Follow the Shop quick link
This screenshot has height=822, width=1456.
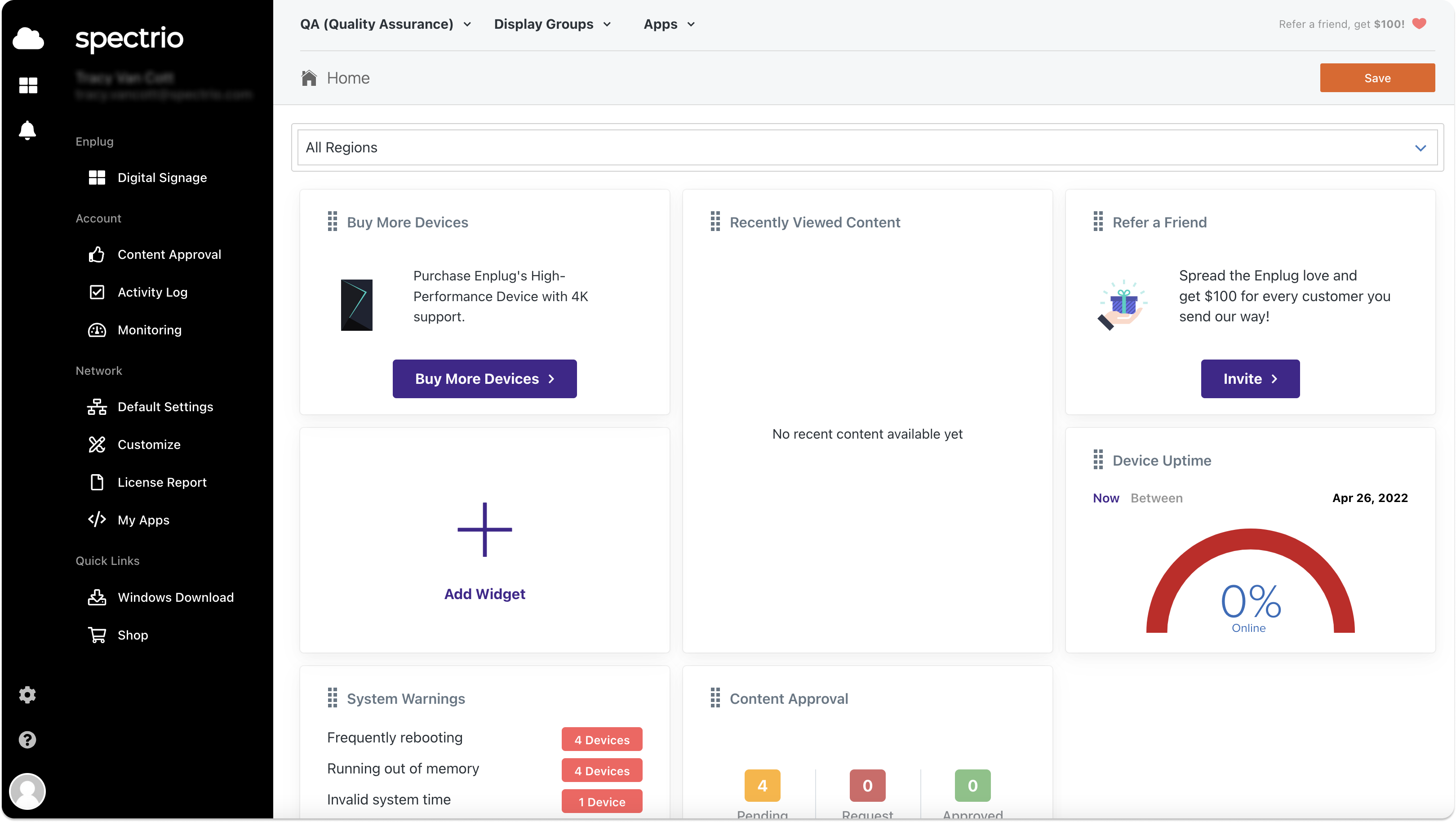click(x=132, y=635)
